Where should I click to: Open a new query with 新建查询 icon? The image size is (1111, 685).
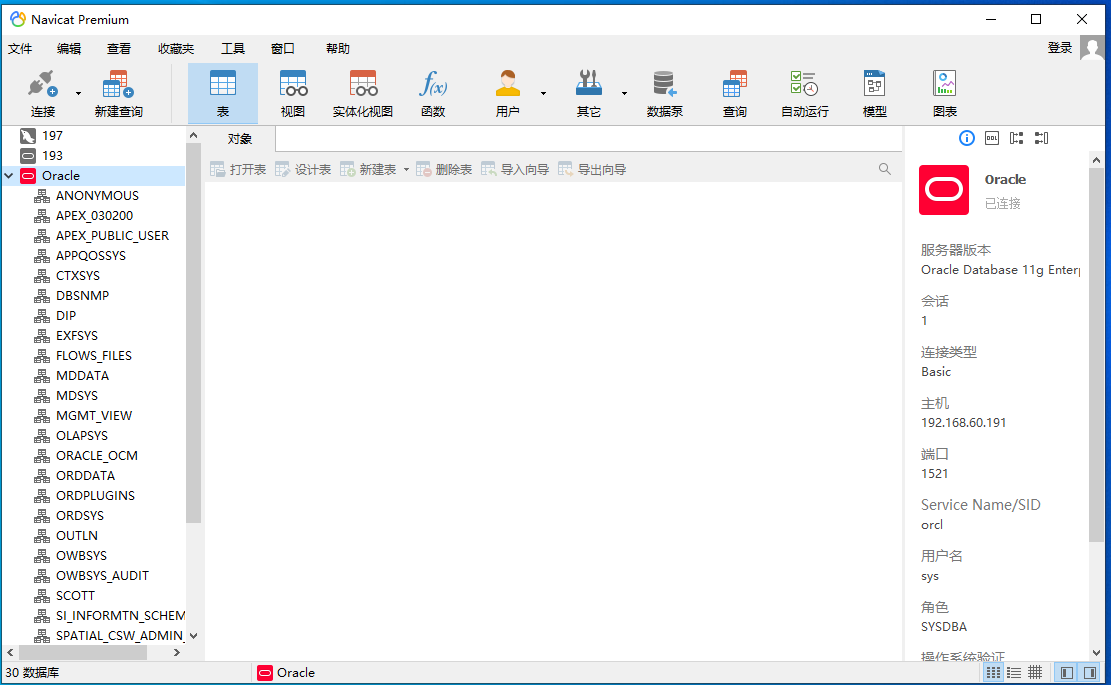(117, 92)
